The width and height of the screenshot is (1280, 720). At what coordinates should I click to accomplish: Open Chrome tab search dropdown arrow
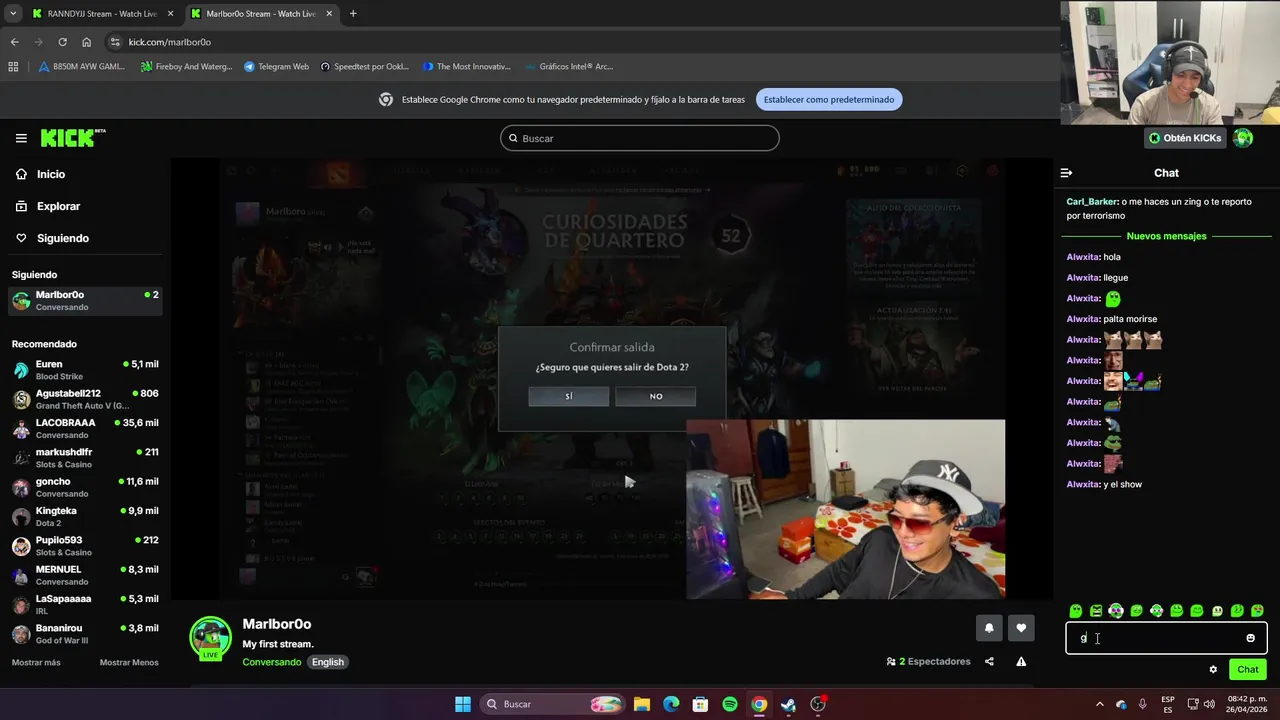[12, 14]
